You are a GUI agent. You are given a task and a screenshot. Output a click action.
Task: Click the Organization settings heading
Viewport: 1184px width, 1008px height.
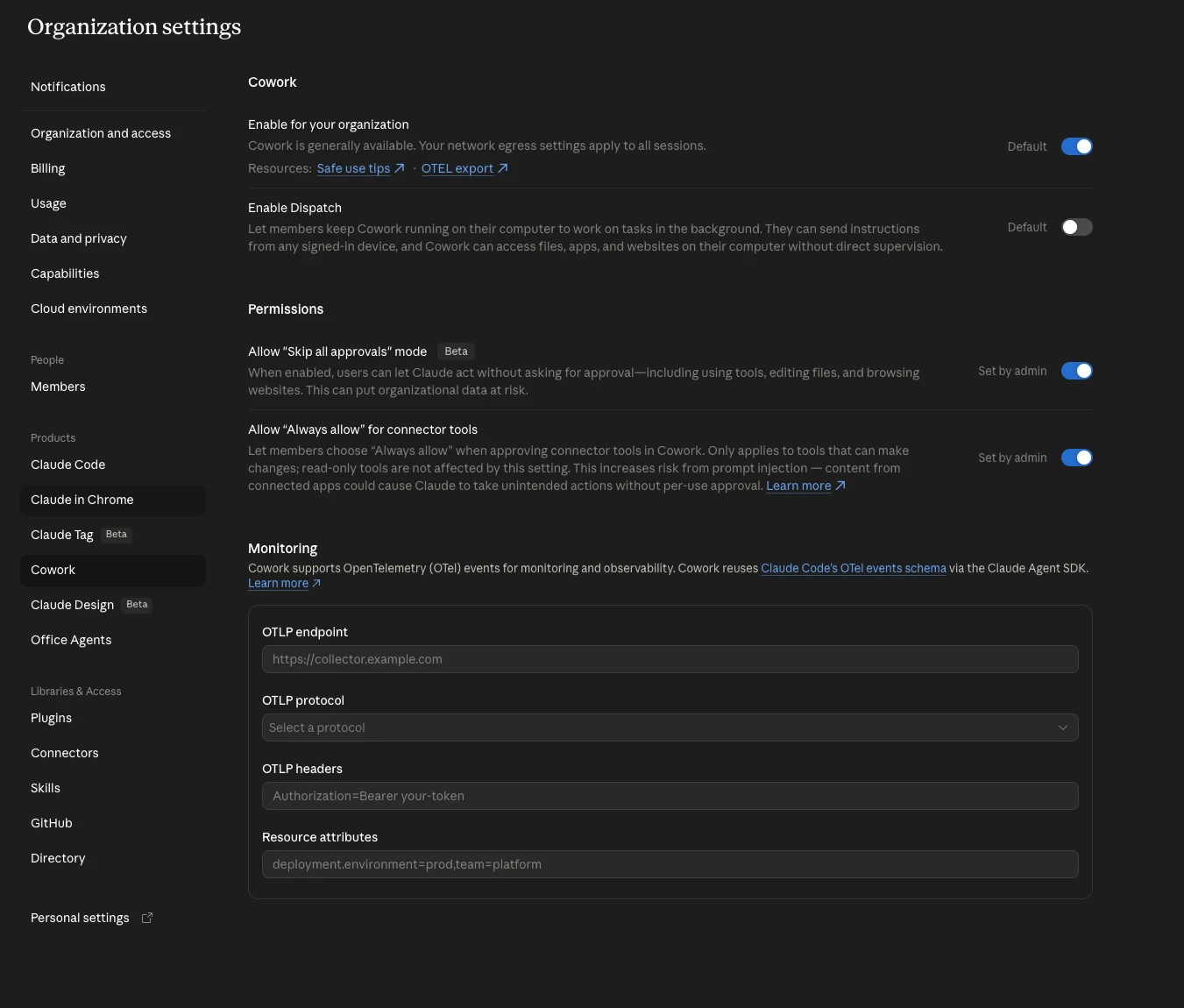coord(134,27)
